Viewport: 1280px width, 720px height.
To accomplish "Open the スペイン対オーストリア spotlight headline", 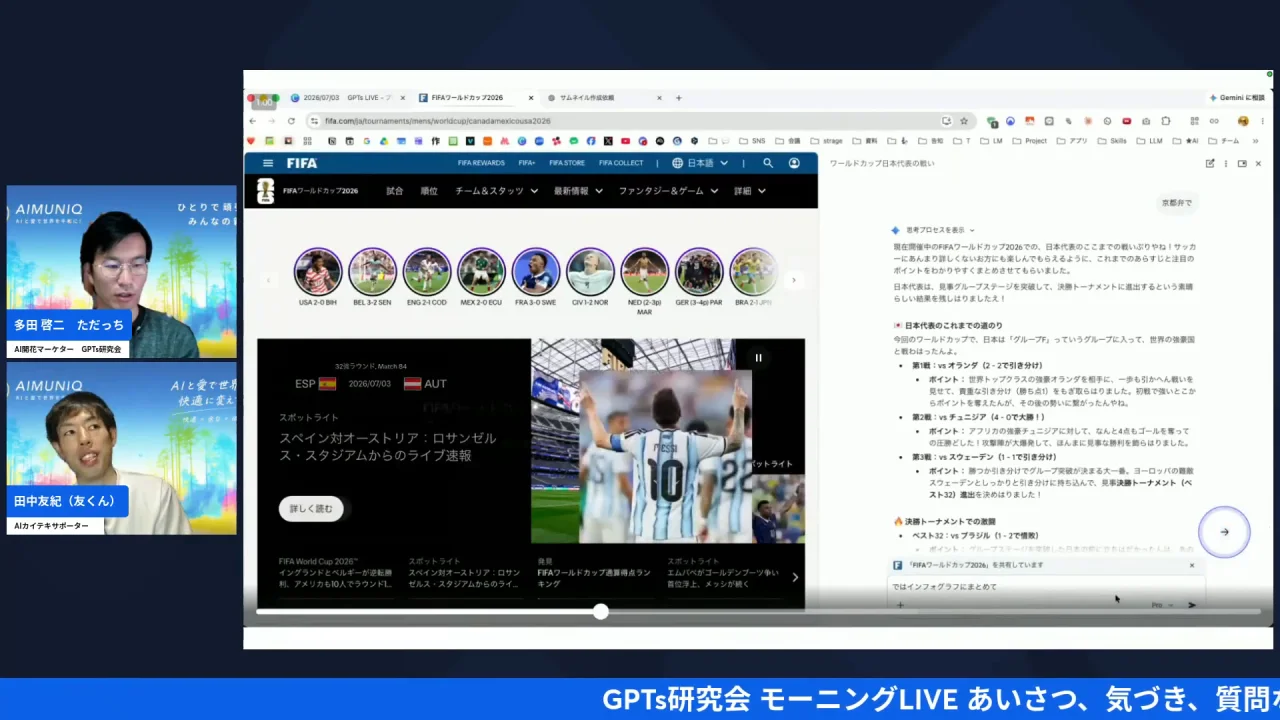I will (387, 447).
